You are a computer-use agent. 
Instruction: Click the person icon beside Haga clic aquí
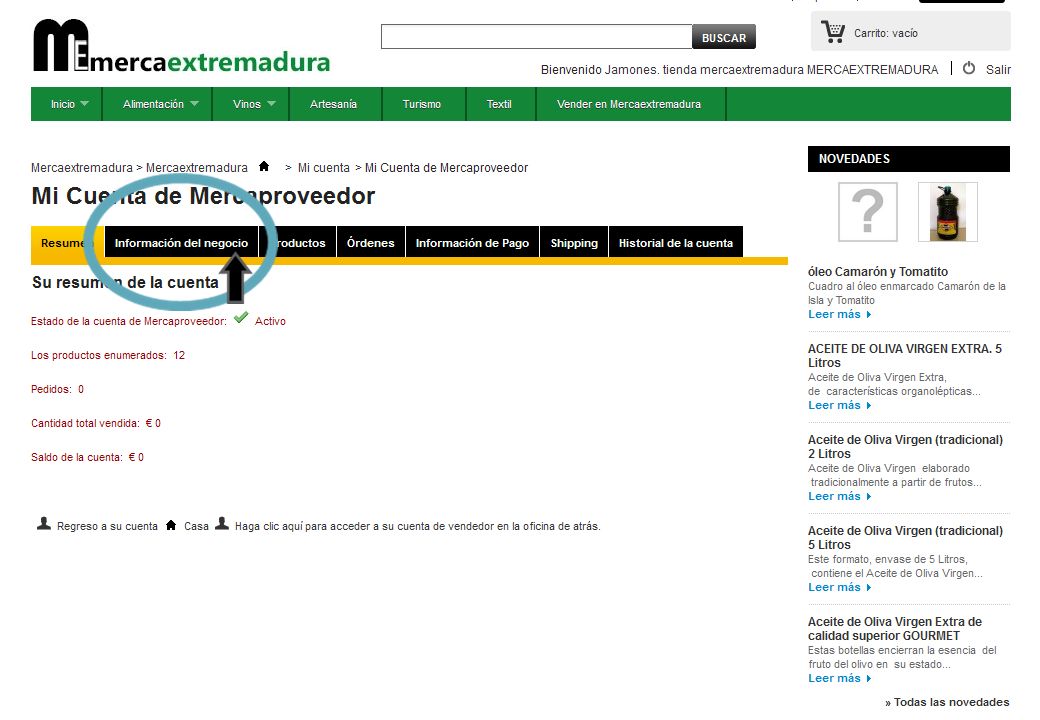[222, 524]
